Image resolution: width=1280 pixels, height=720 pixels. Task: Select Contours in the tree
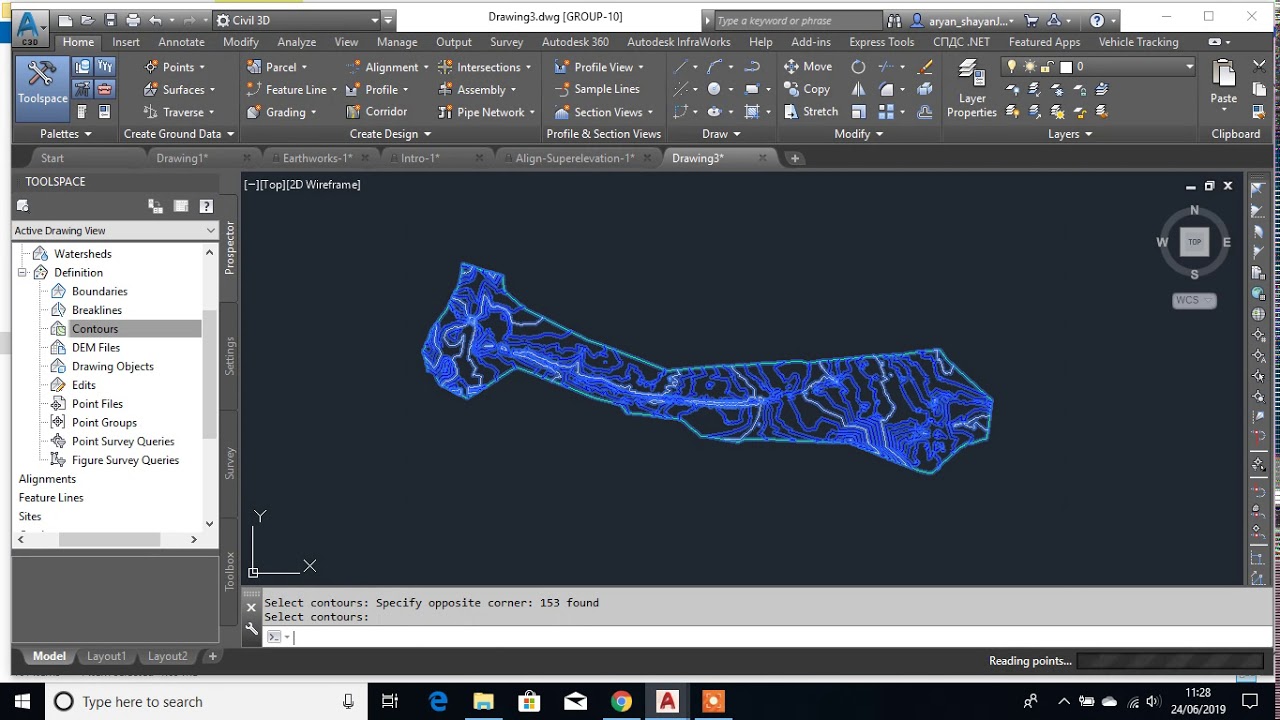click(95, 329)
